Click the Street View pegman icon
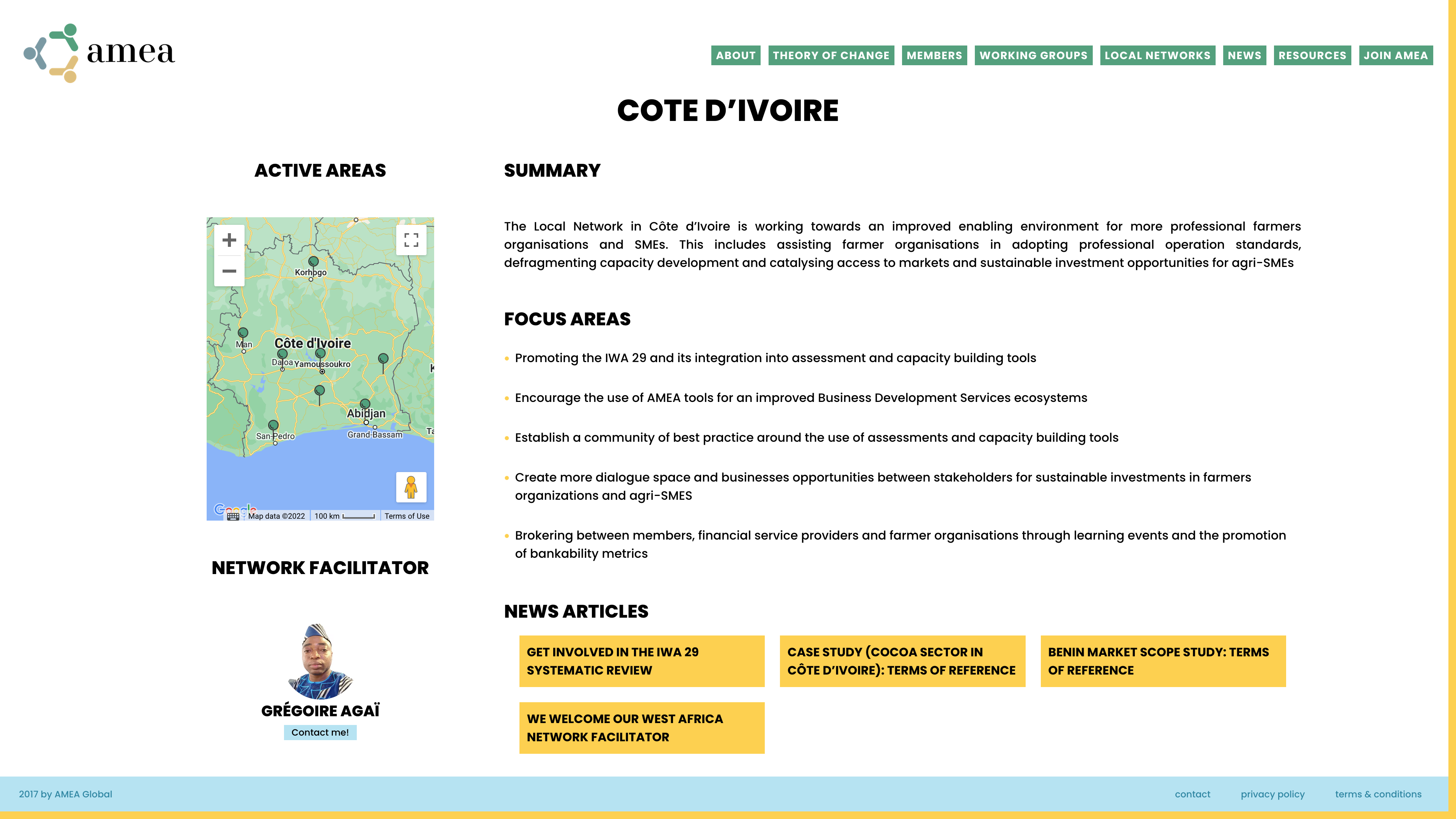This screenshot has width=1456, height=819. click(411, 486)
